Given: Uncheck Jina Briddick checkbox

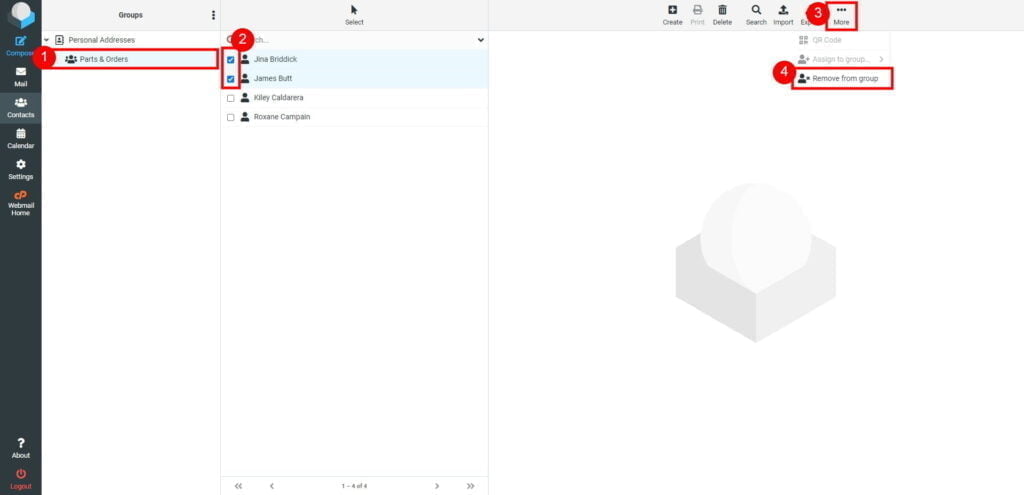Looking at the screenshot, I should (231, 59).
